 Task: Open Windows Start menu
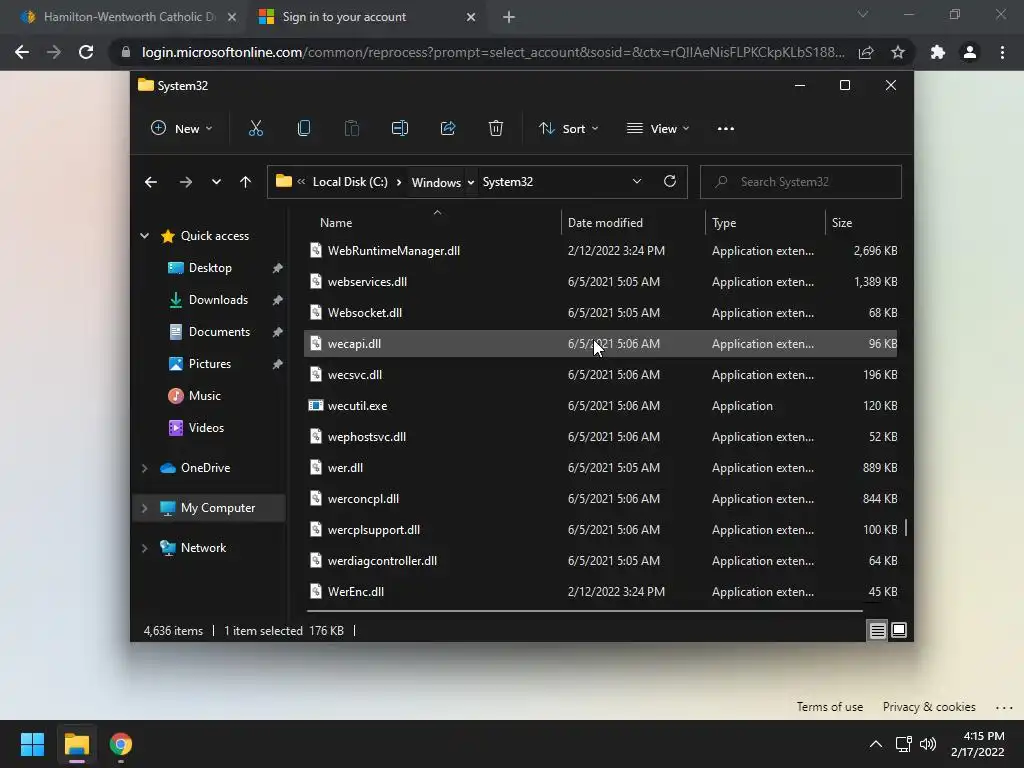(32, 744)
